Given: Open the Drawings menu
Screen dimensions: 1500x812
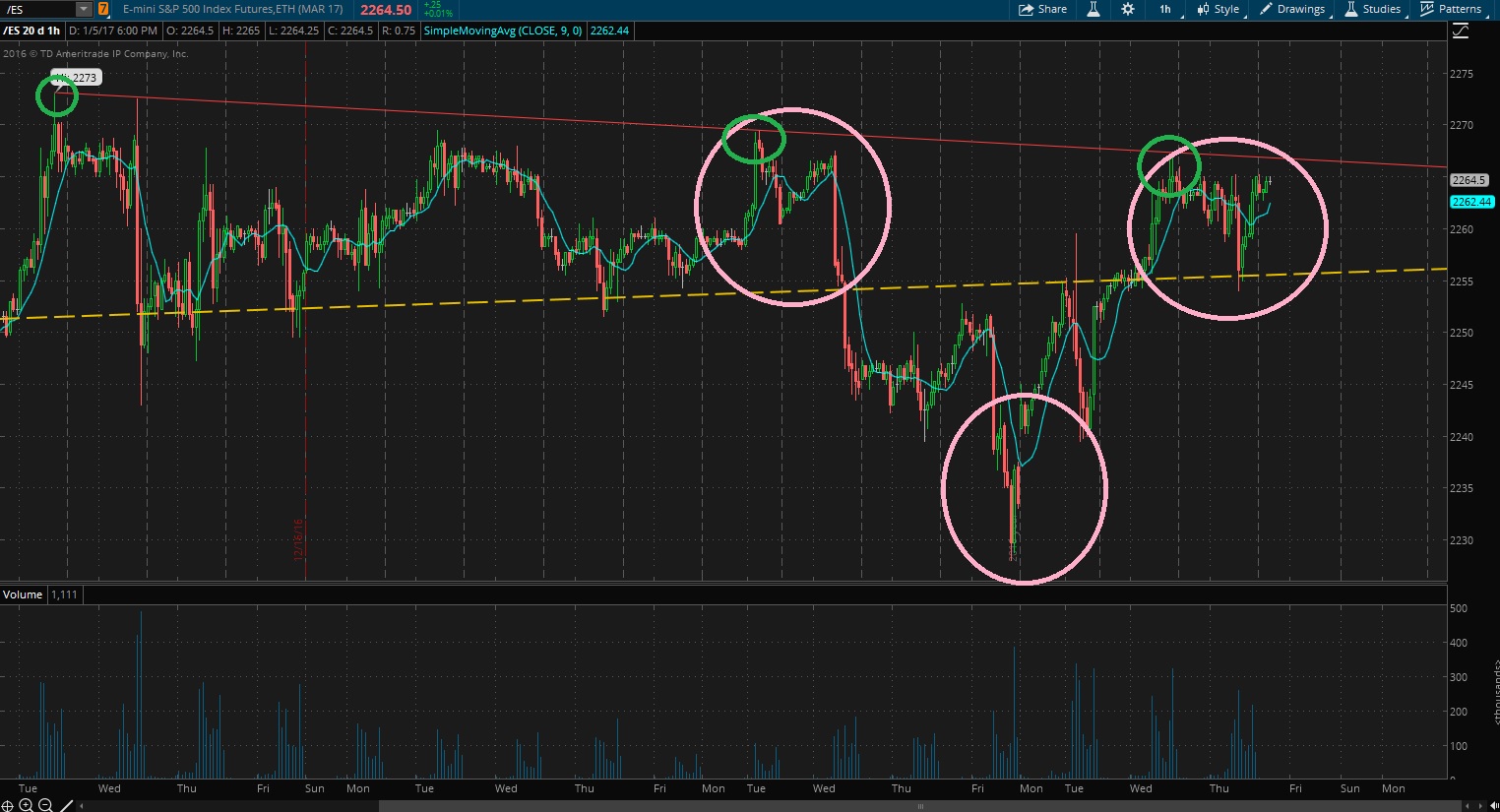Looking at the screenshot, I should coord(1292,9).
